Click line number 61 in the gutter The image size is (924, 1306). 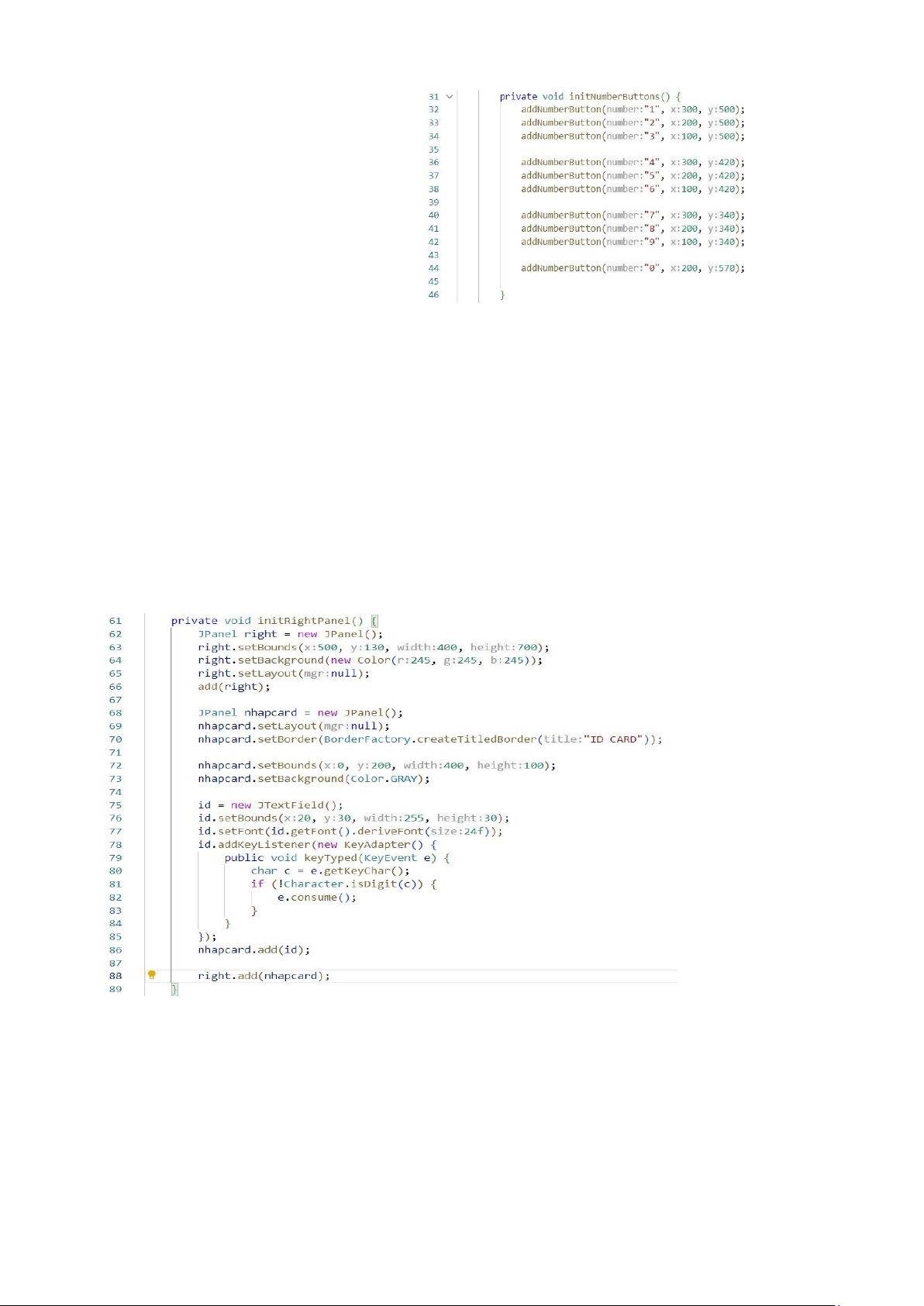(x=115, y=621)
